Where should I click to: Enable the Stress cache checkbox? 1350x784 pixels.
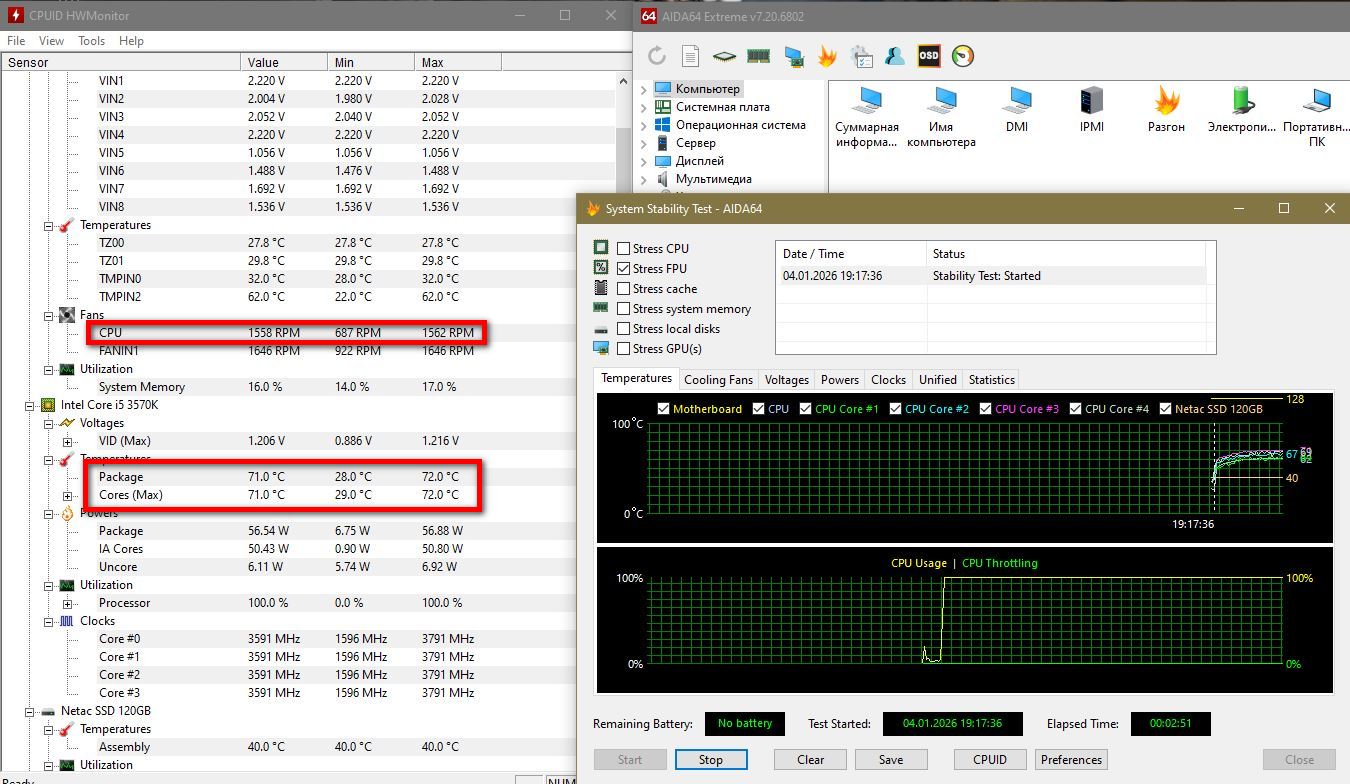[624, 289]
